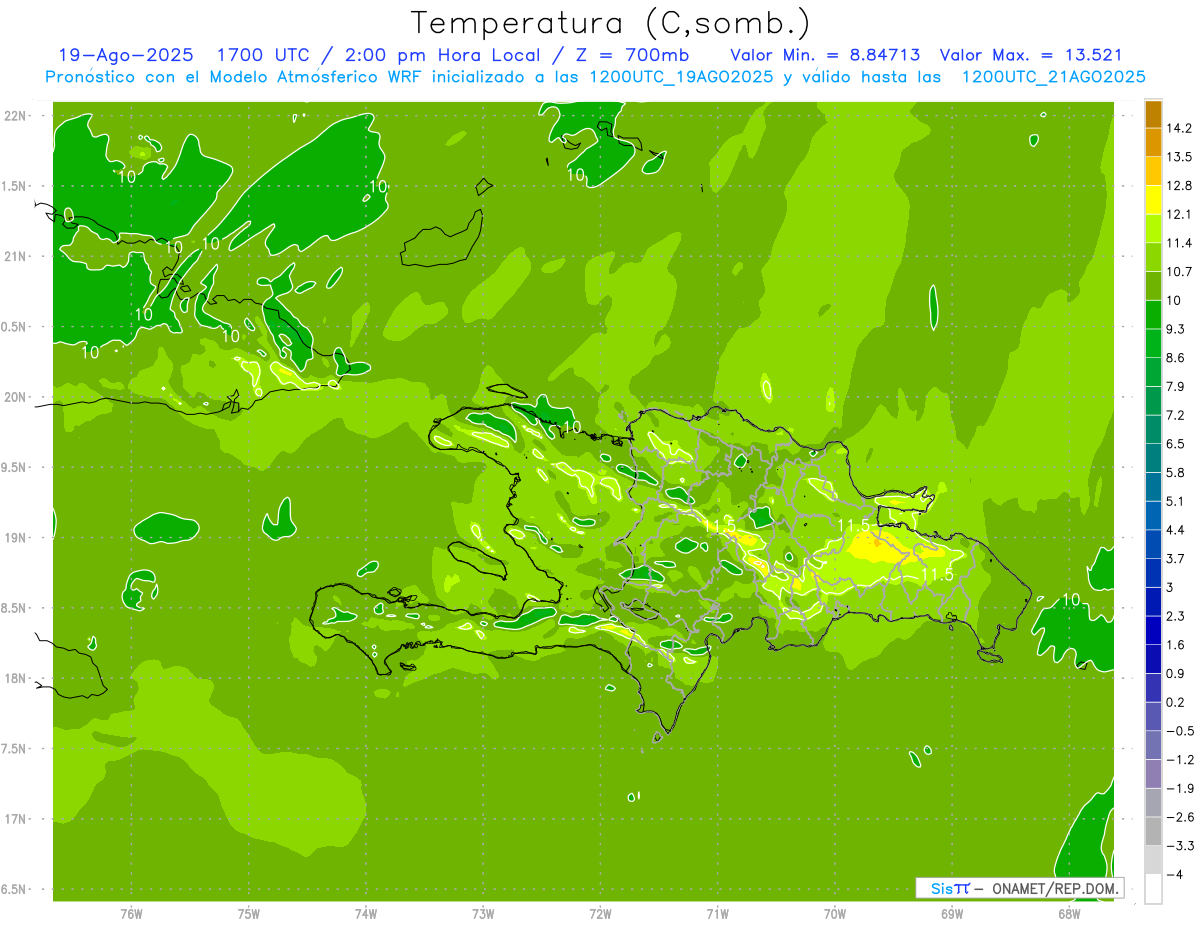Screen dimensions: 1200x927
Task: Click the '71W' longitude label
Action: 718,914
